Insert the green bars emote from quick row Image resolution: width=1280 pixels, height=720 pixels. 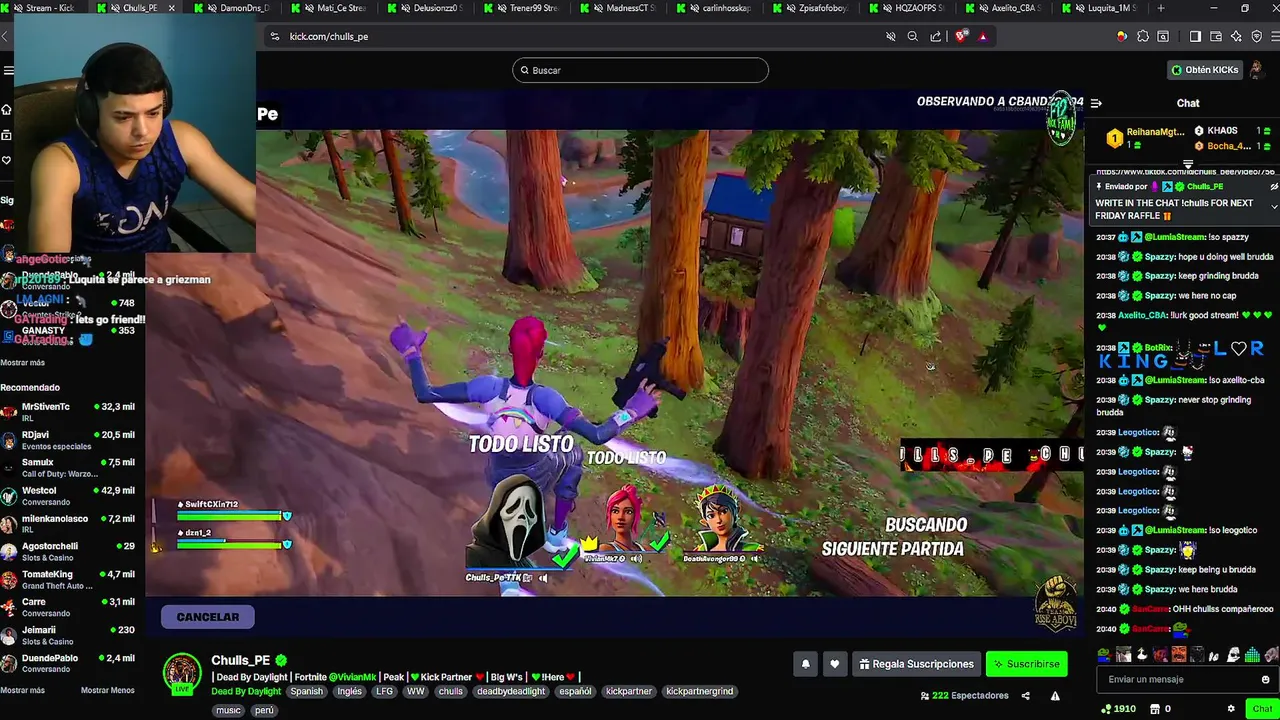pos(1252,655)
